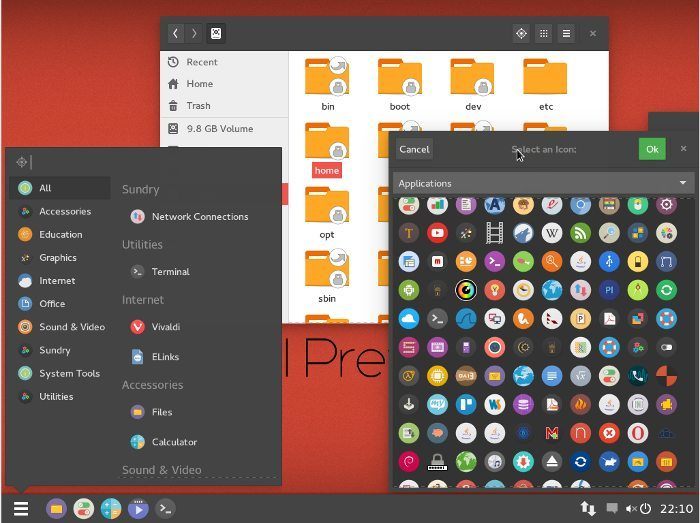Choose the yellow CPU chip icon

click(437, 376)
